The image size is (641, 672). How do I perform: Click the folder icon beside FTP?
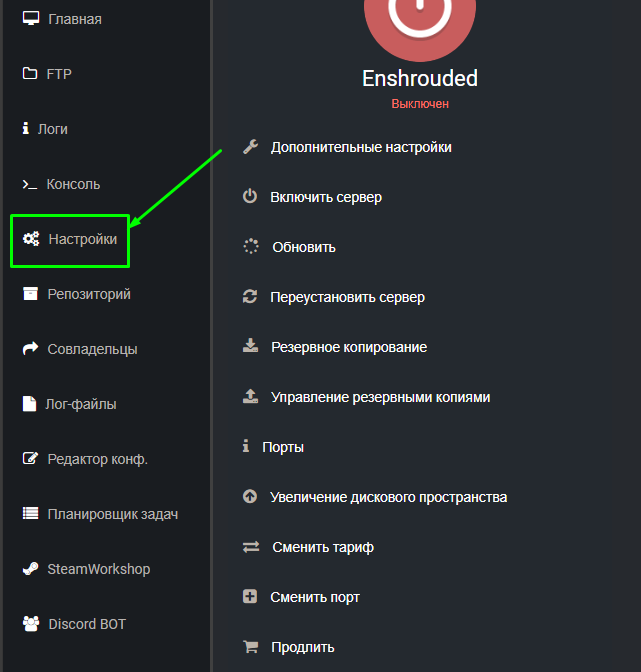click(x=30, y=74)
